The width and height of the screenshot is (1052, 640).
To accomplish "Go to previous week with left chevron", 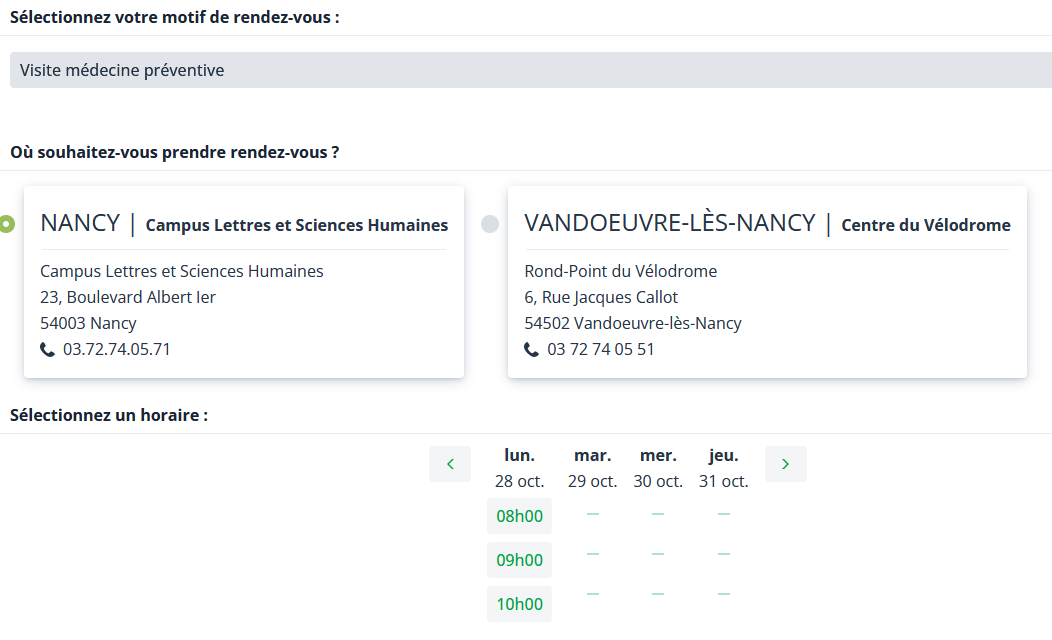I will tap(450, 464).
